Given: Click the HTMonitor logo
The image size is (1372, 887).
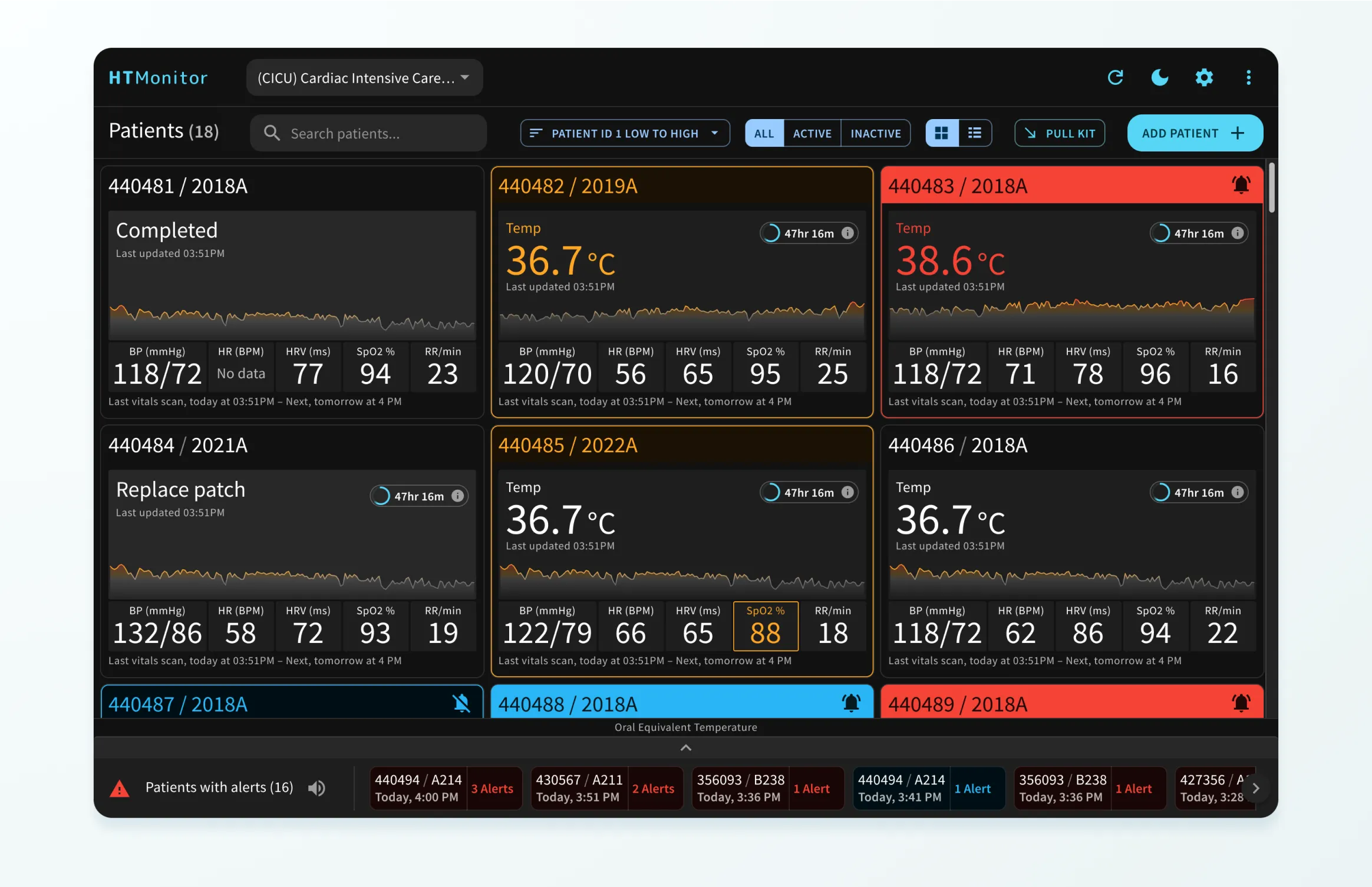Looking at the screenshot, I should pos(158,77).
